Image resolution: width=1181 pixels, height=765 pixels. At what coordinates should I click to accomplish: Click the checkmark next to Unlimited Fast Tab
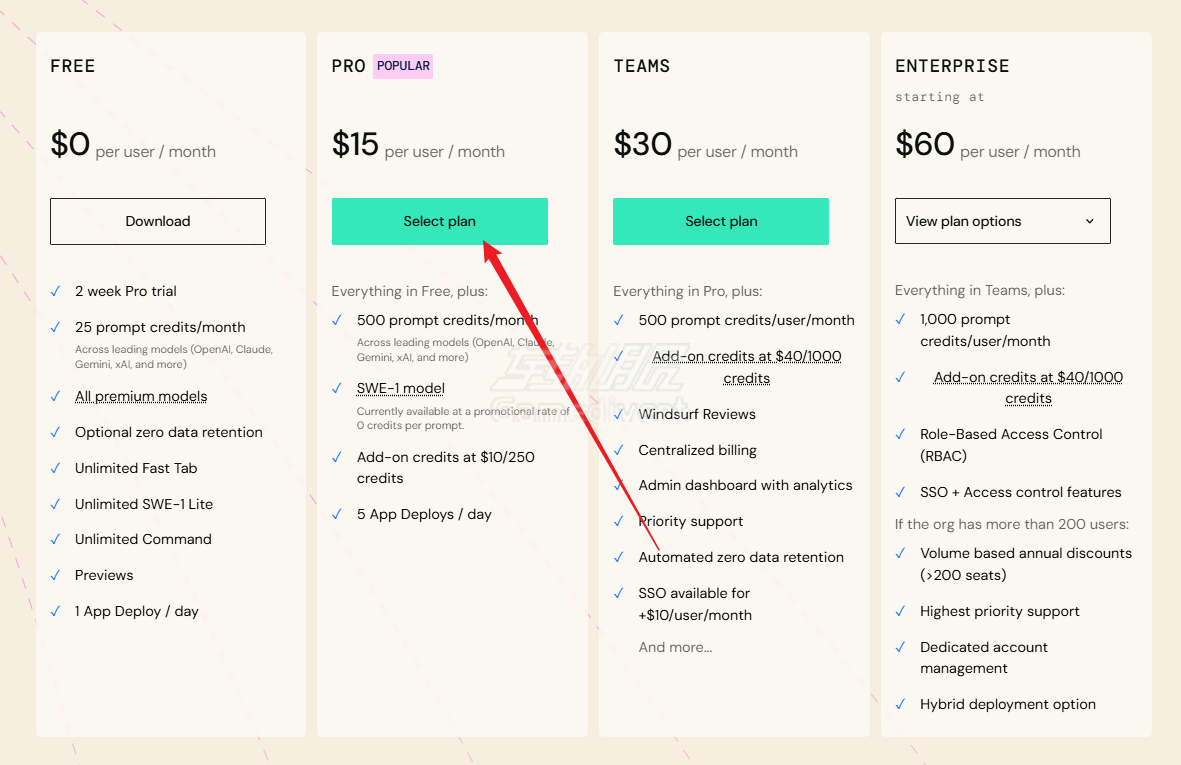[55, 468]
